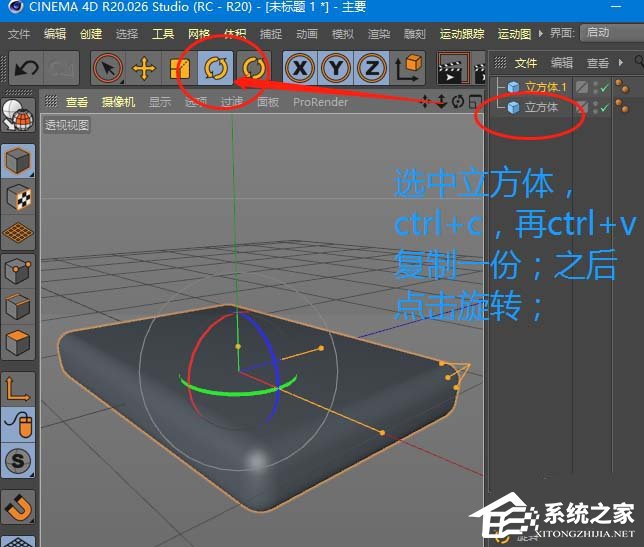Open the 模拟 menu
644x547 pixels.
[343, 34]
